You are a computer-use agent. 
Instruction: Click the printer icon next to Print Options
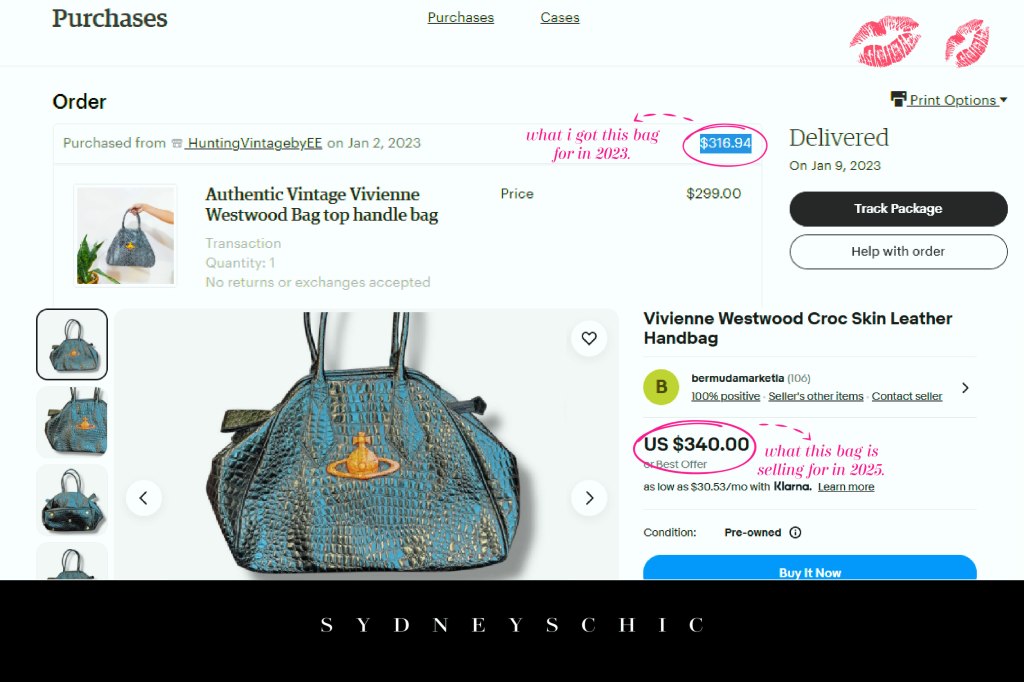[899, 99]
